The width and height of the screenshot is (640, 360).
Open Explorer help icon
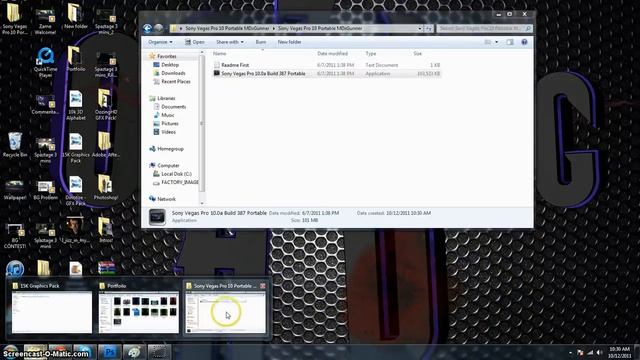tap(524, 42)
